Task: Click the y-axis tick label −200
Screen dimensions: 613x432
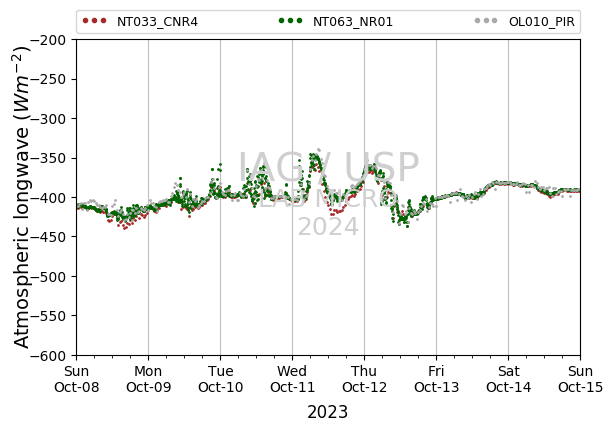Action: (x=50, y=40)
